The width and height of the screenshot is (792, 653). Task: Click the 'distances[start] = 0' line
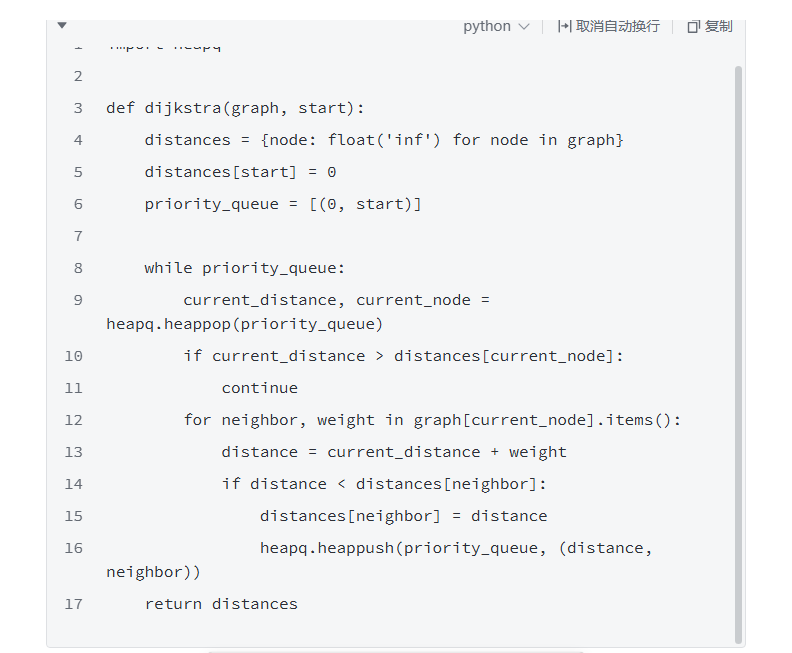pyautogui.click(x=240, y=172)
